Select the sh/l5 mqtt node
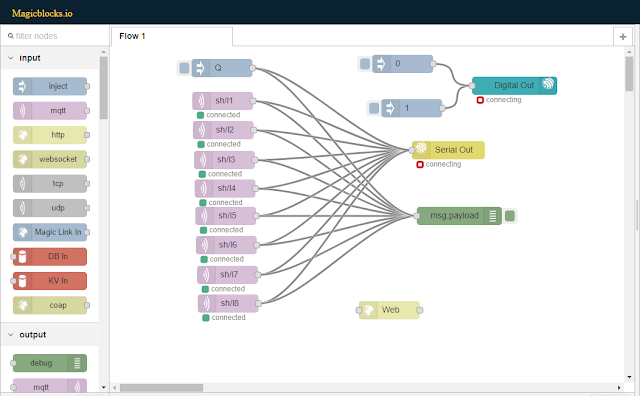Screen dimensions: 640x396 tap(226, 216)
